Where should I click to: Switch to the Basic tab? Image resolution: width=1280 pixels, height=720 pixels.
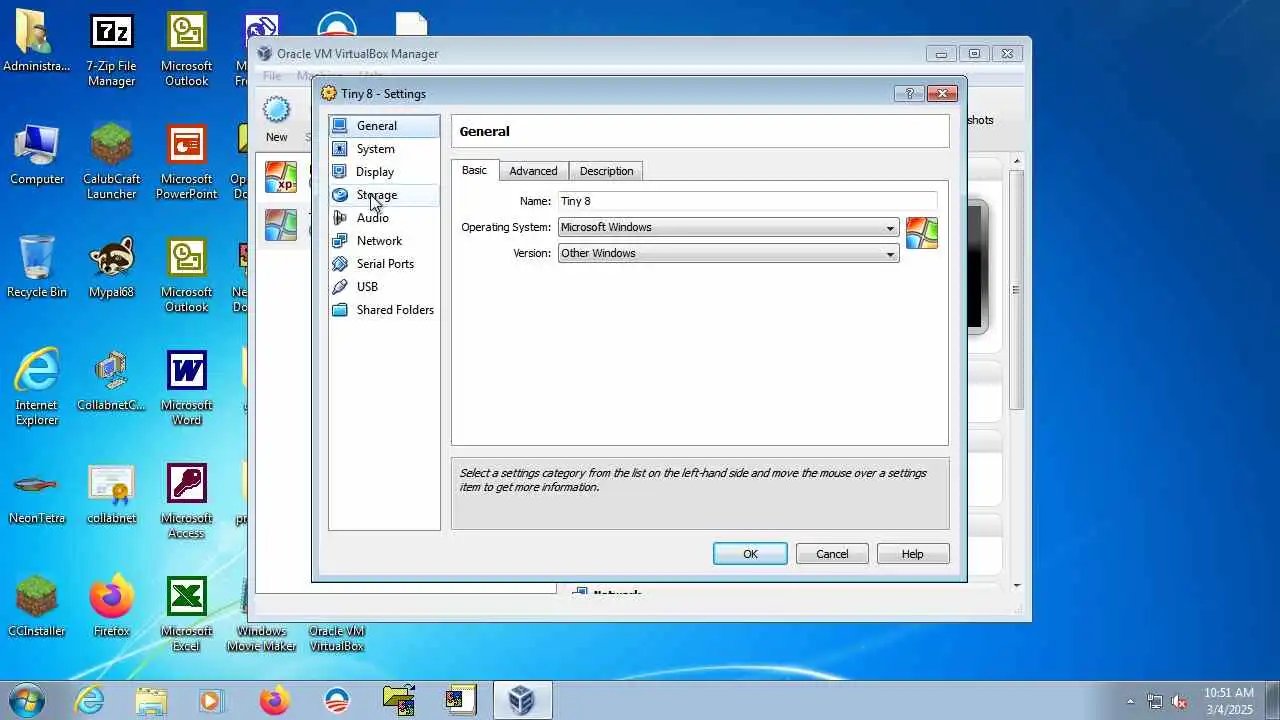click(x=474, y=170)
